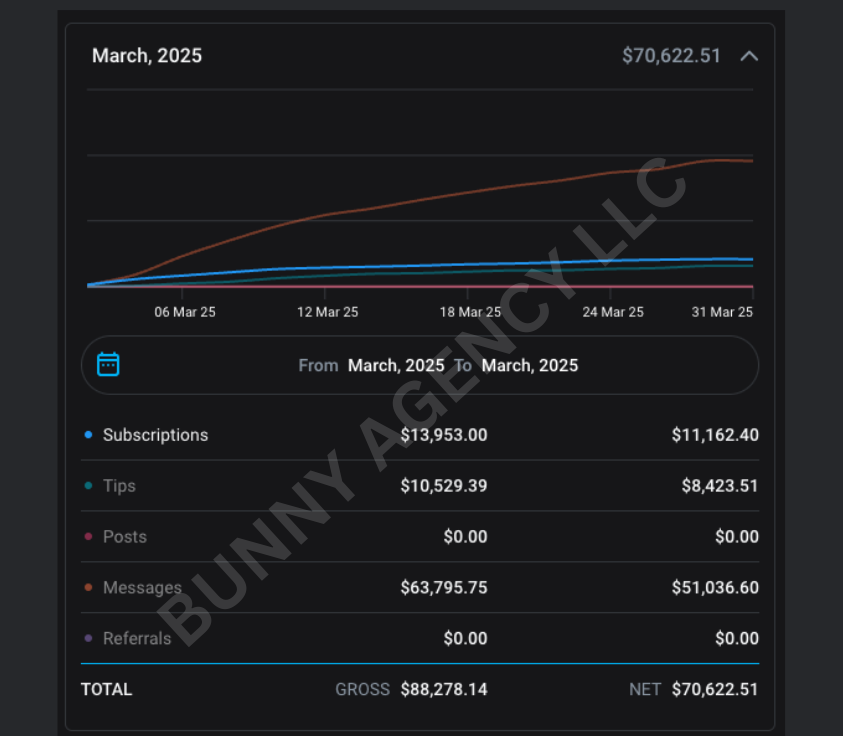This screenshot has height=736, width=843.
Task: Click the 31 Mar 25 axis label
Action: pos(722,312)
